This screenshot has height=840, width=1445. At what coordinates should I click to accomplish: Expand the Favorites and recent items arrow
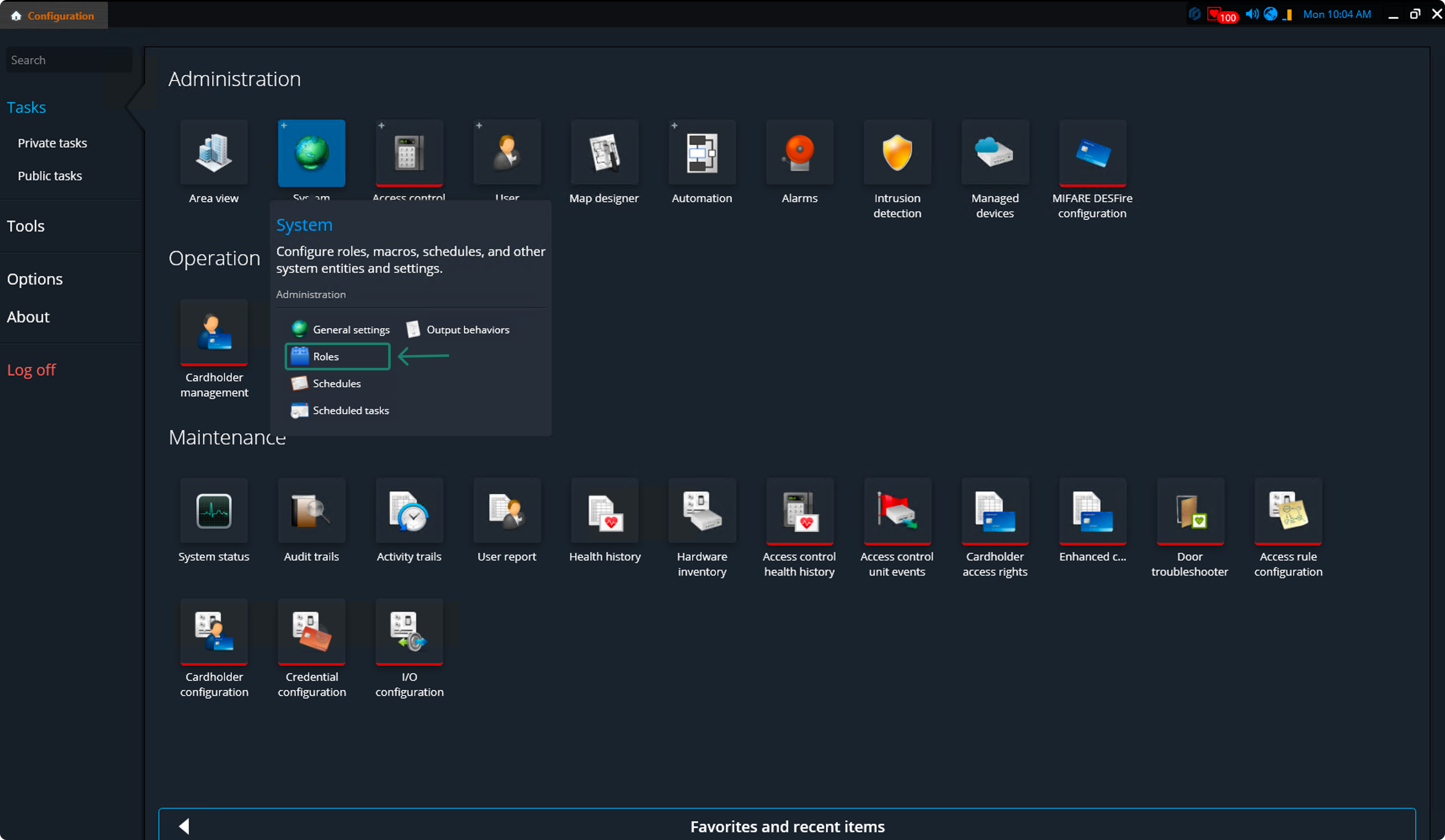tap(184, 826)
